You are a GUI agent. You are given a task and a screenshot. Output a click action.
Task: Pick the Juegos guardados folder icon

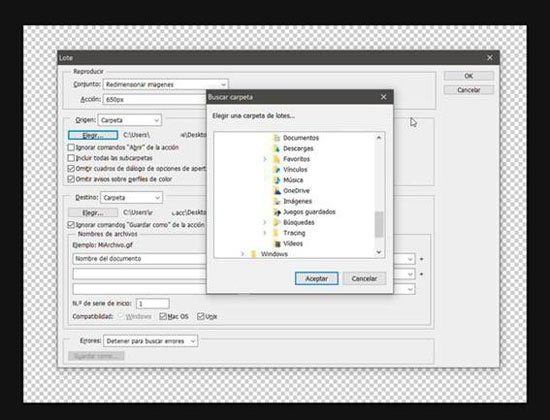pyautogui.click(x=276, y=212)
